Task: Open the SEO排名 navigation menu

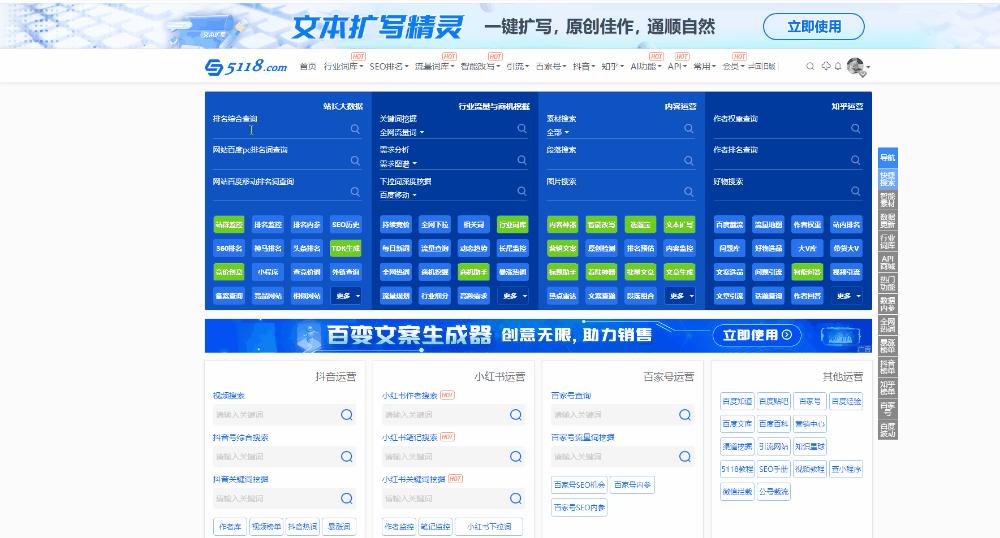Action: (389, 66)
